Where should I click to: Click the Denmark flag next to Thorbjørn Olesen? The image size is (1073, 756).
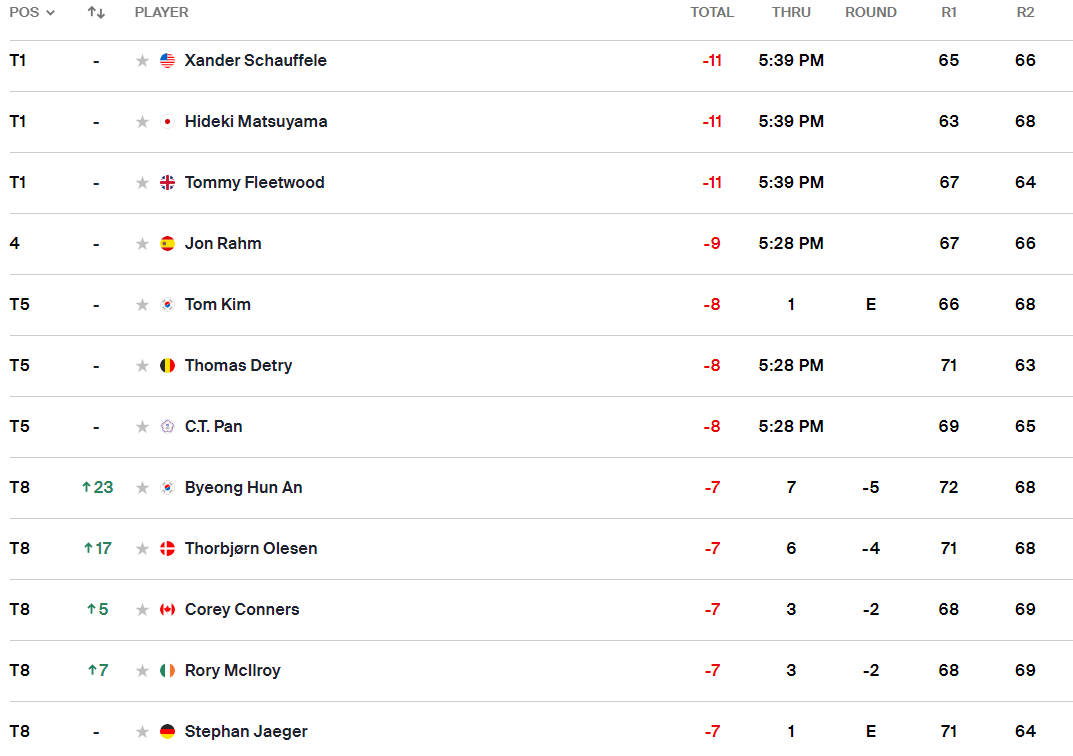pyautogui.click(x=167, y=548)
